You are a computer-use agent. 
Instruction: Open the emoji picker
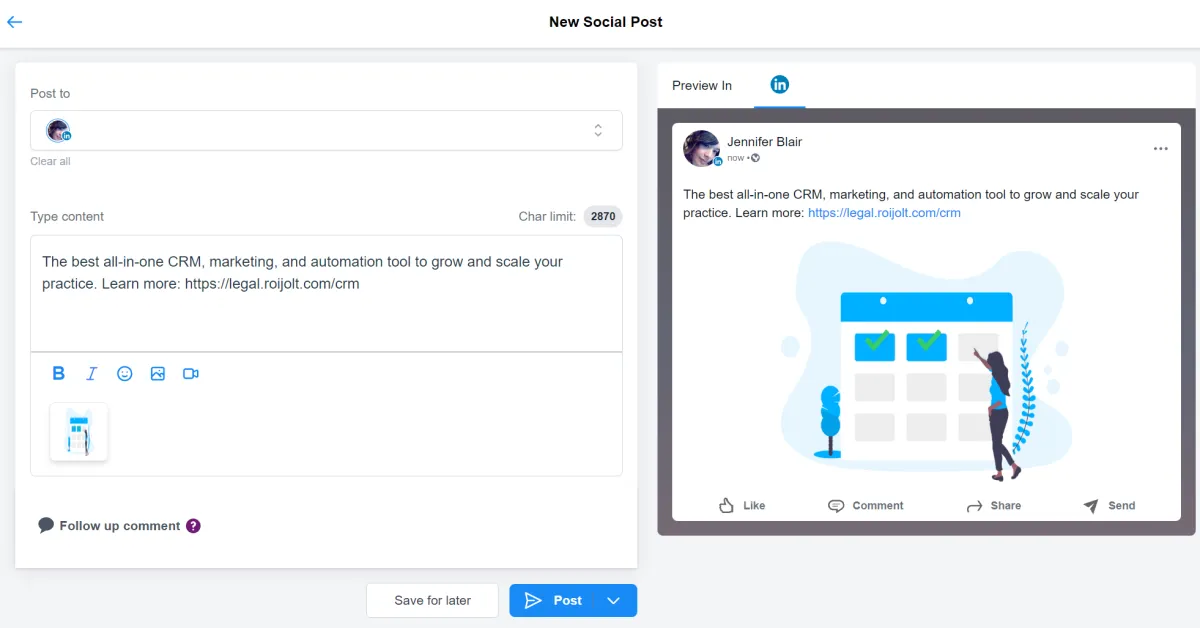125,373
